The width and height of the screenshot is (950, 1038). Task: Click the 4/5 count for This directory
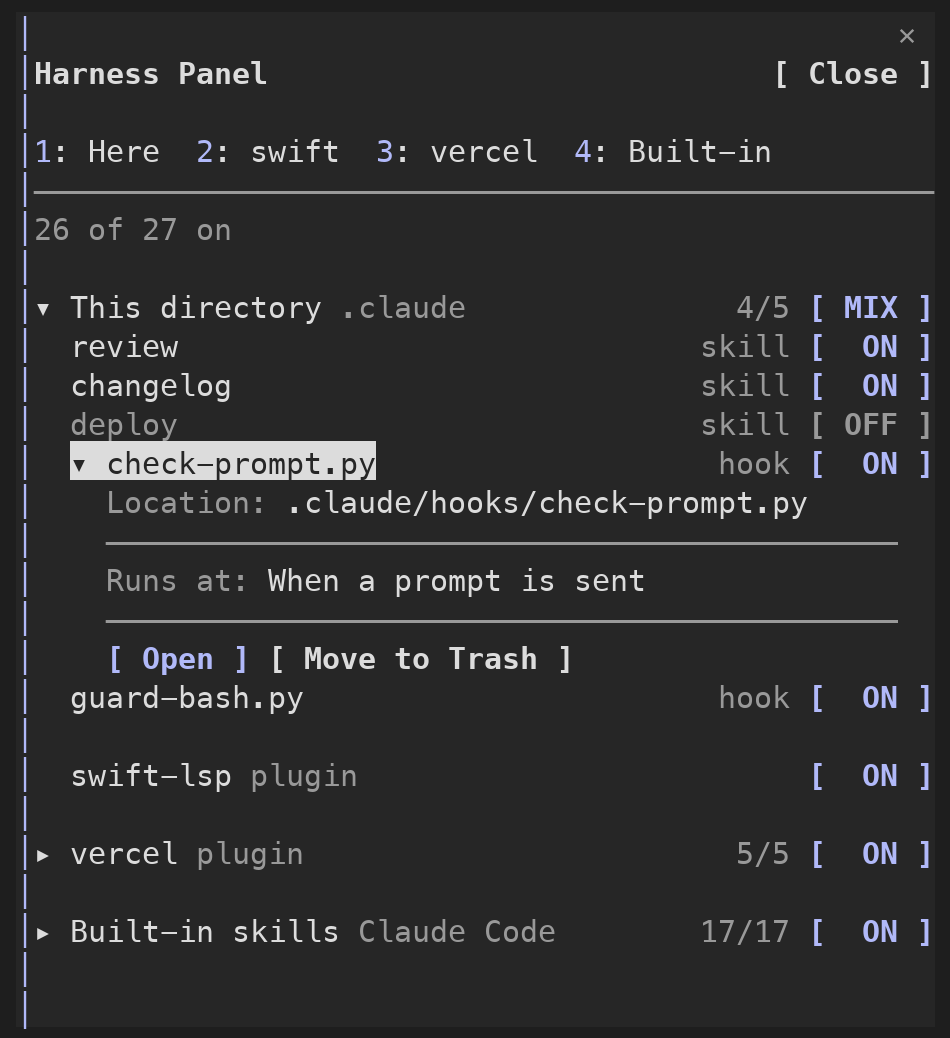tap(763, 308)
